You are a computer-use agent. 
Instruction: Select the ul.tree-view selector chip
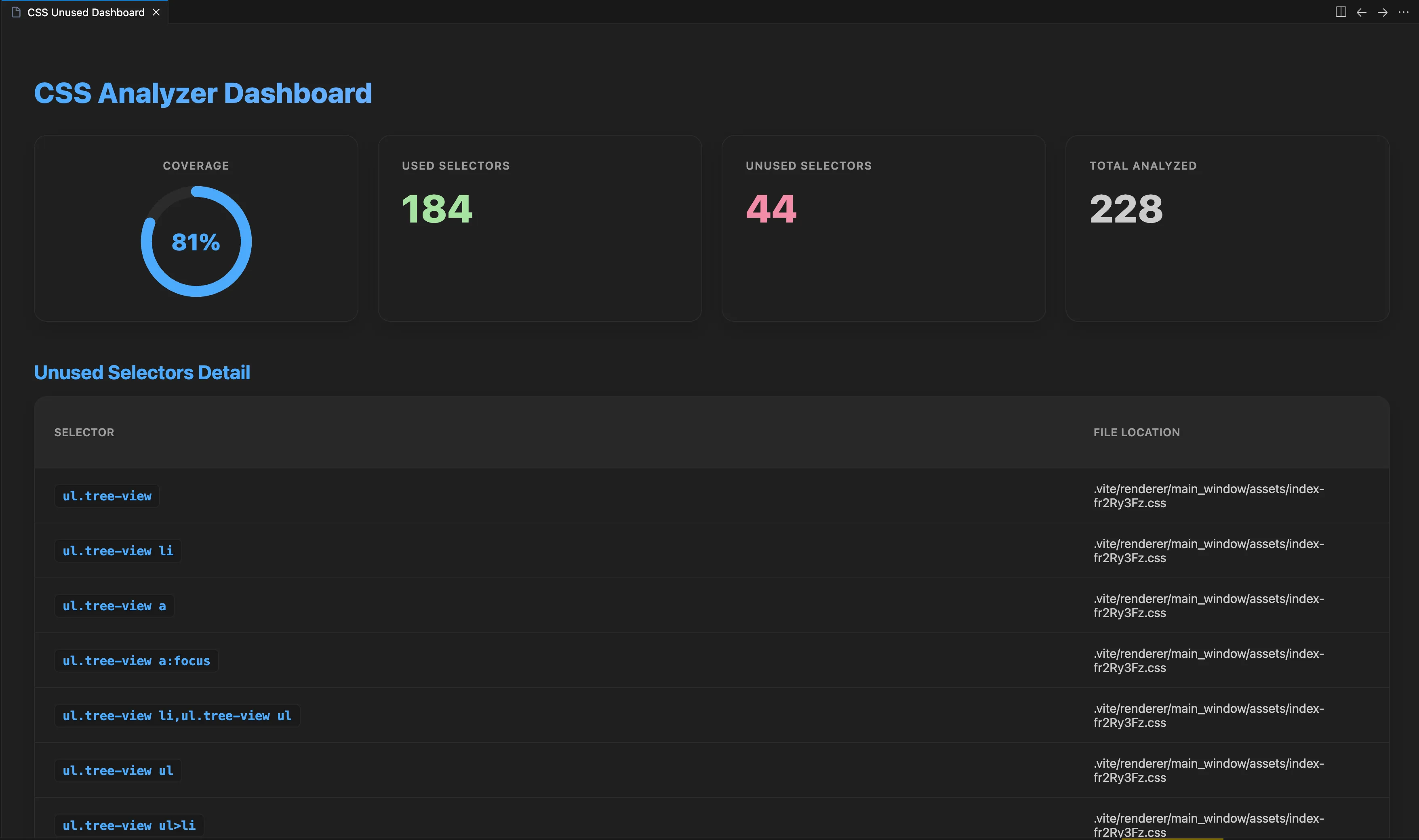[x=107, y=496]
